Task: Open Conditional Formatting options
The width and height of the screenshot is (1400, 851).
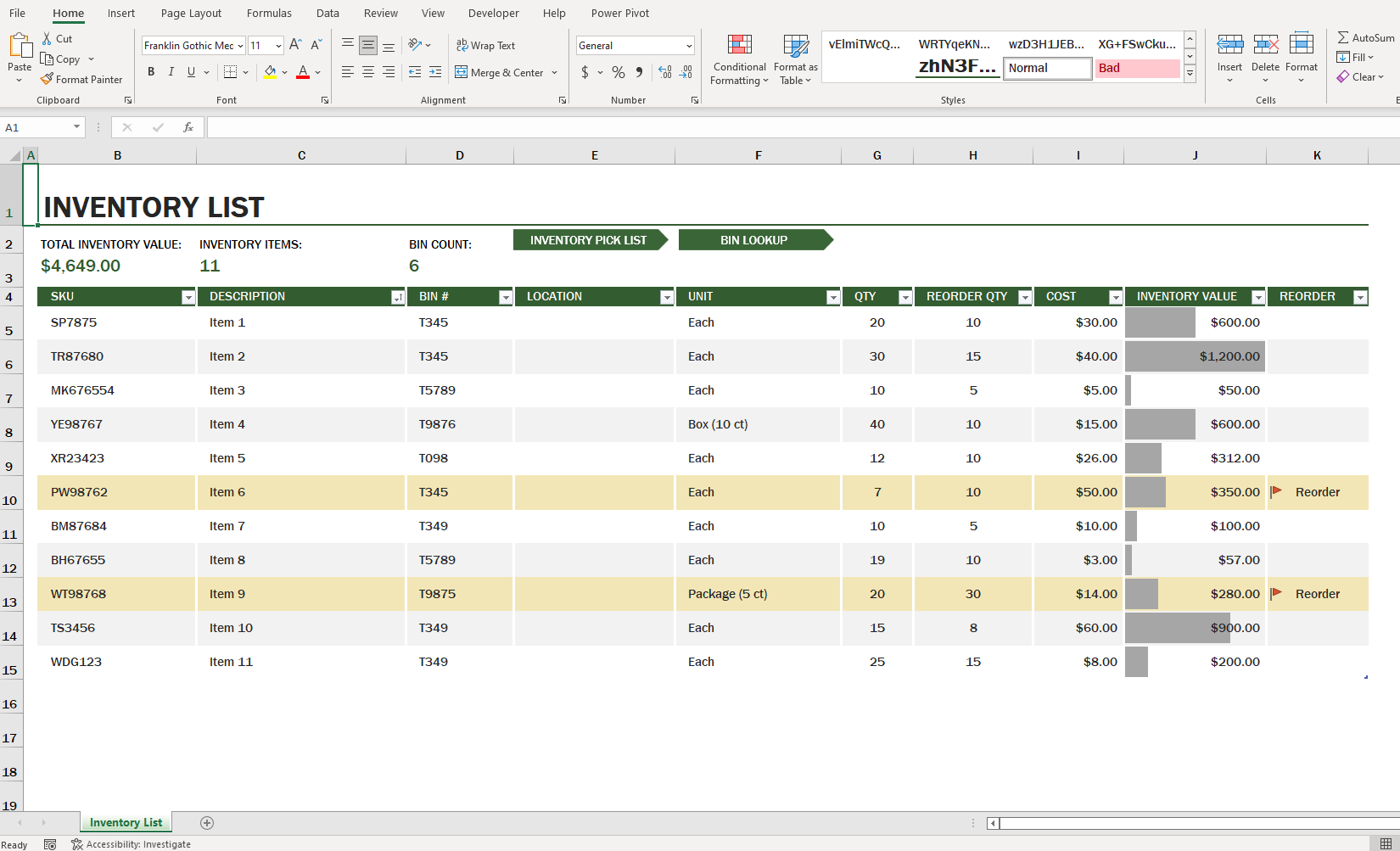Action: 739,59
